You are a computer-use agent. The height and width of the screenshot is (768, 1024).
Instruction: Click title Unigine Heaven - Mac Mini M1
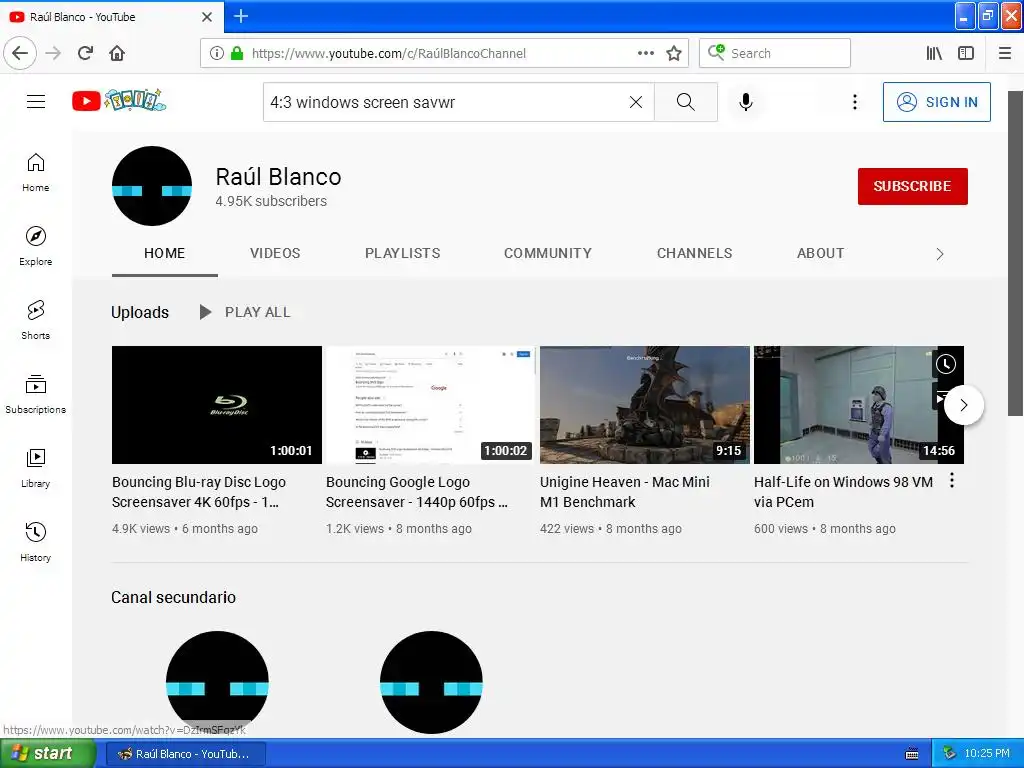click(x=624, y=492)
